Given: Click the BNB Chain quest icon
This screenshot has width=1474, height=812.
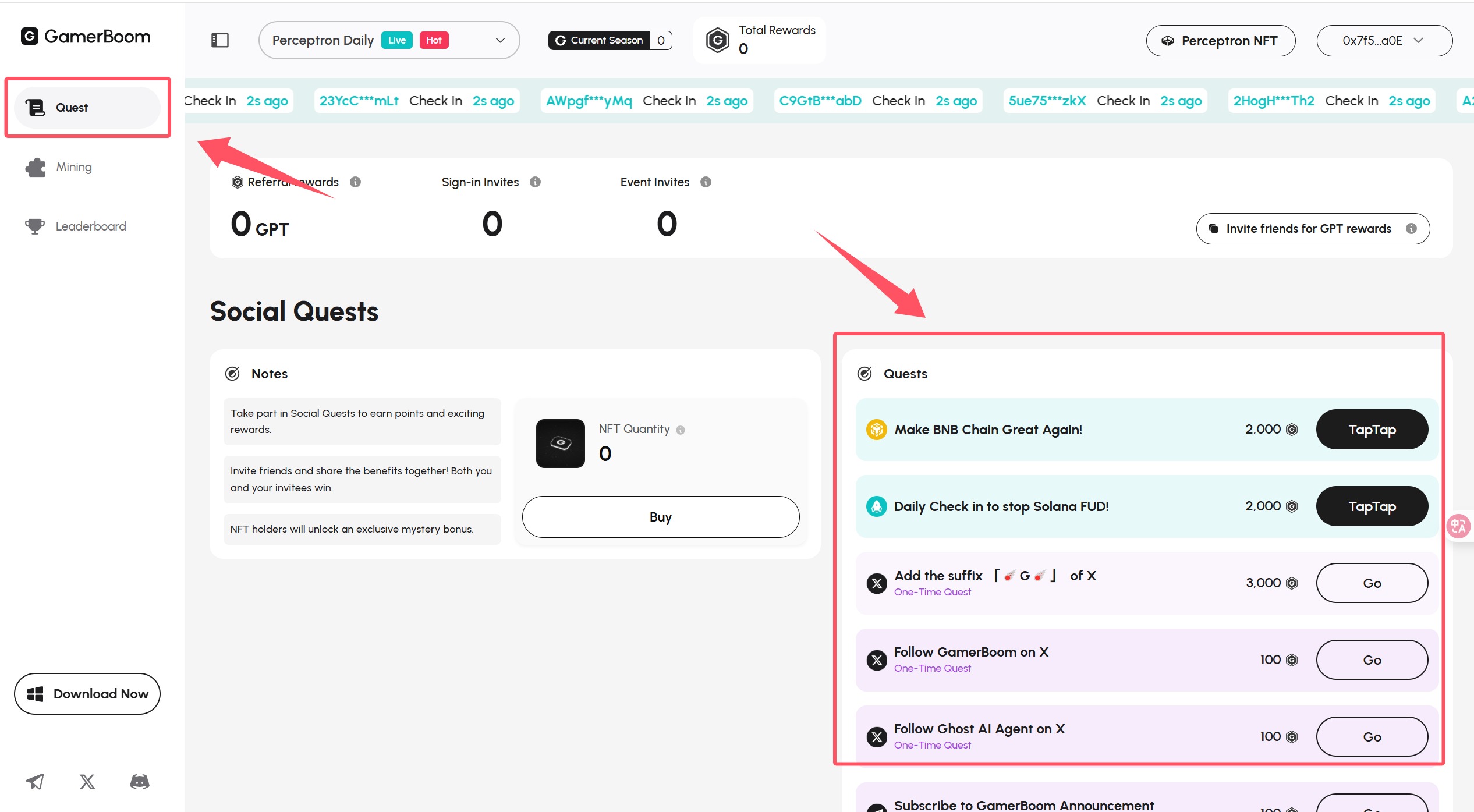Looking at the screenshot, I should click(x=876, y=430).
